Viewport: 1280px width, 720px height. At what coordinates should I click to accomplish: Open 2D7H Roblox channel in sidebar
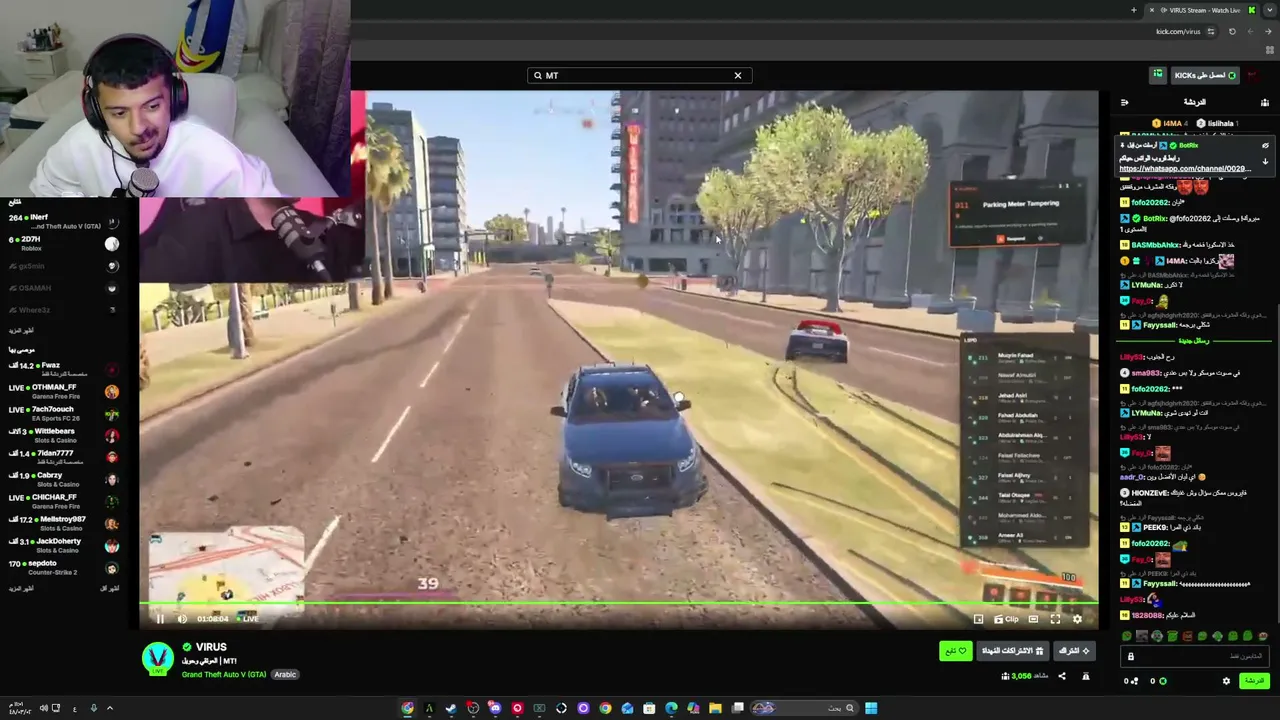64,243
